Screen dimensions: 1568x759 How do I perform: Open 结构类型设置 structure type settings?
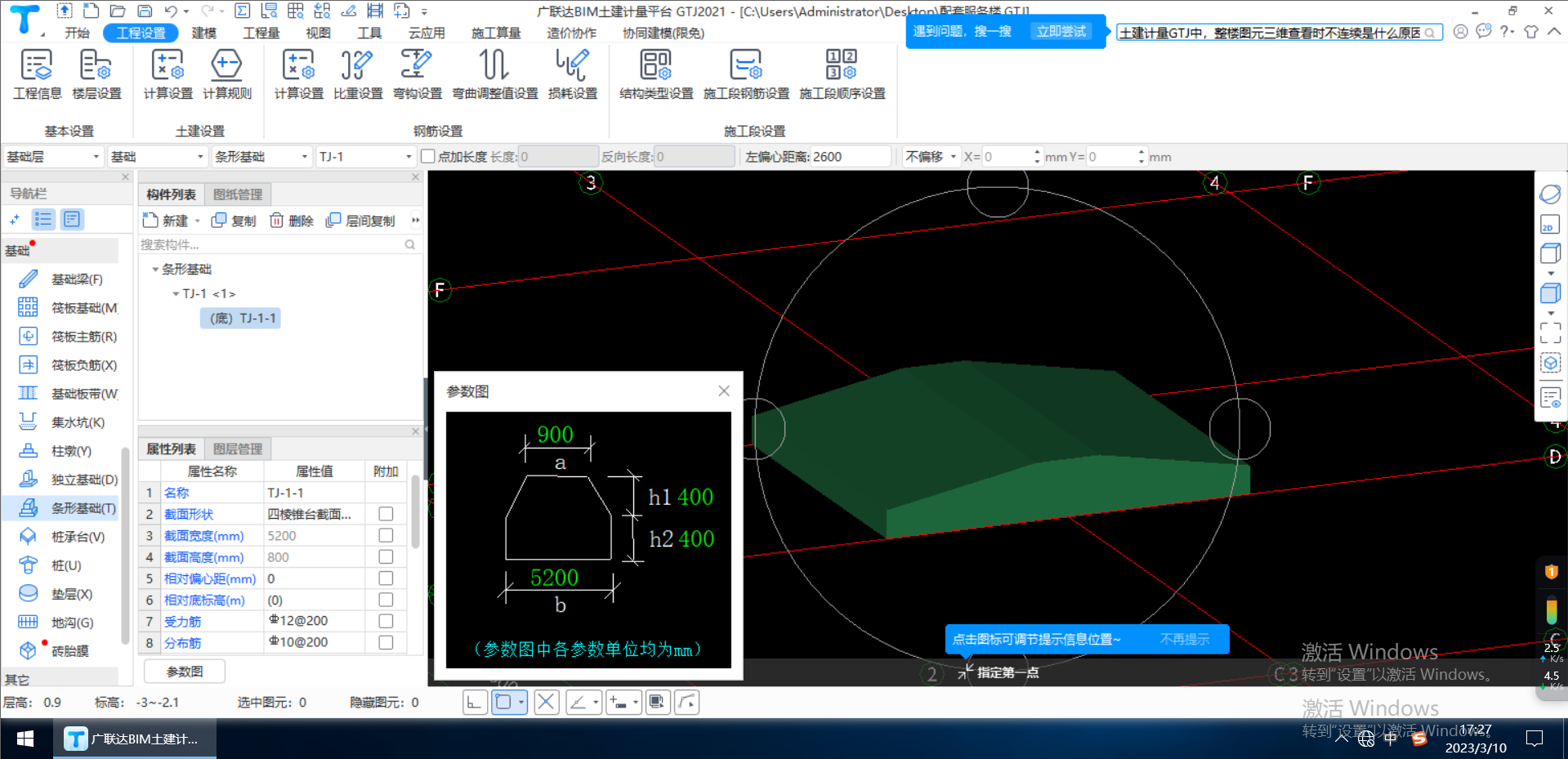[x=656, y=74]
